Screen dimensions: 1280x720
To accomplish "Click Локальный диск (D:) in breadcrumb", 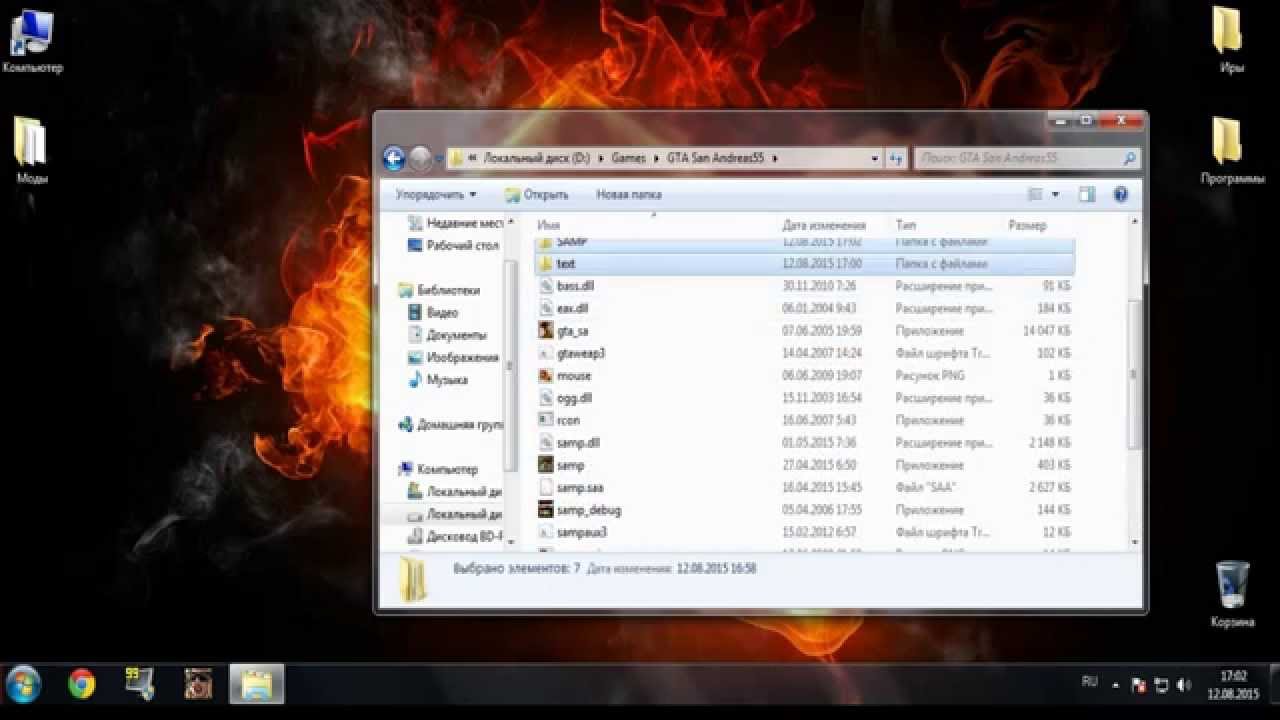I will click(x=537, y=158).
